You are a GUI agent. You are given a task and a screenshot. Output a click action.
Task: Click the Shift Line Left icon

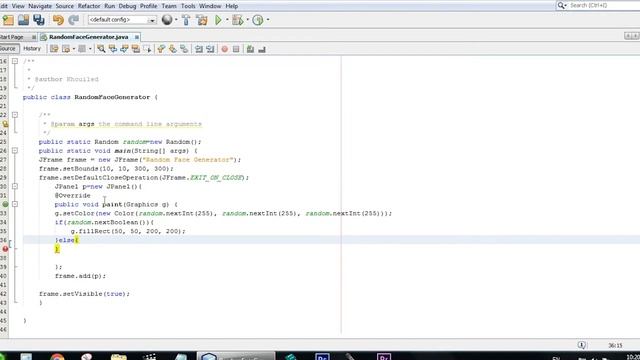[x=199, y=49]
